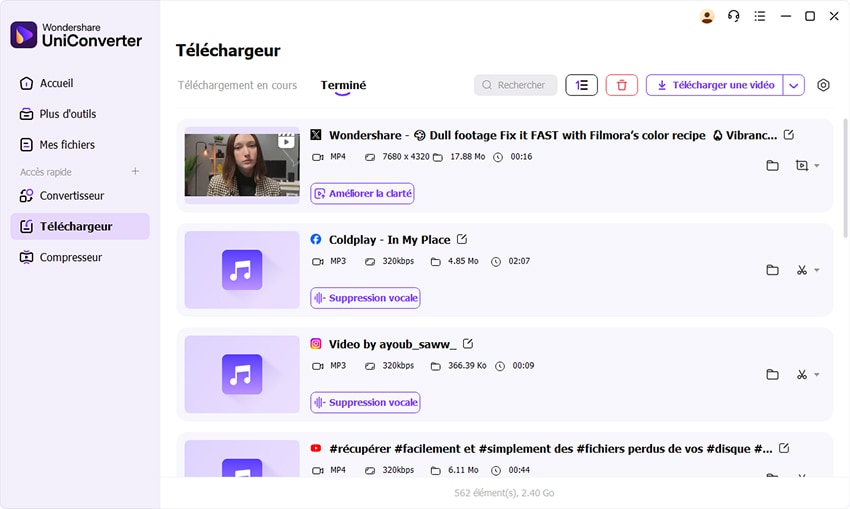Click the title 'Coldplay - In My Place'

(x=389, y=240)
